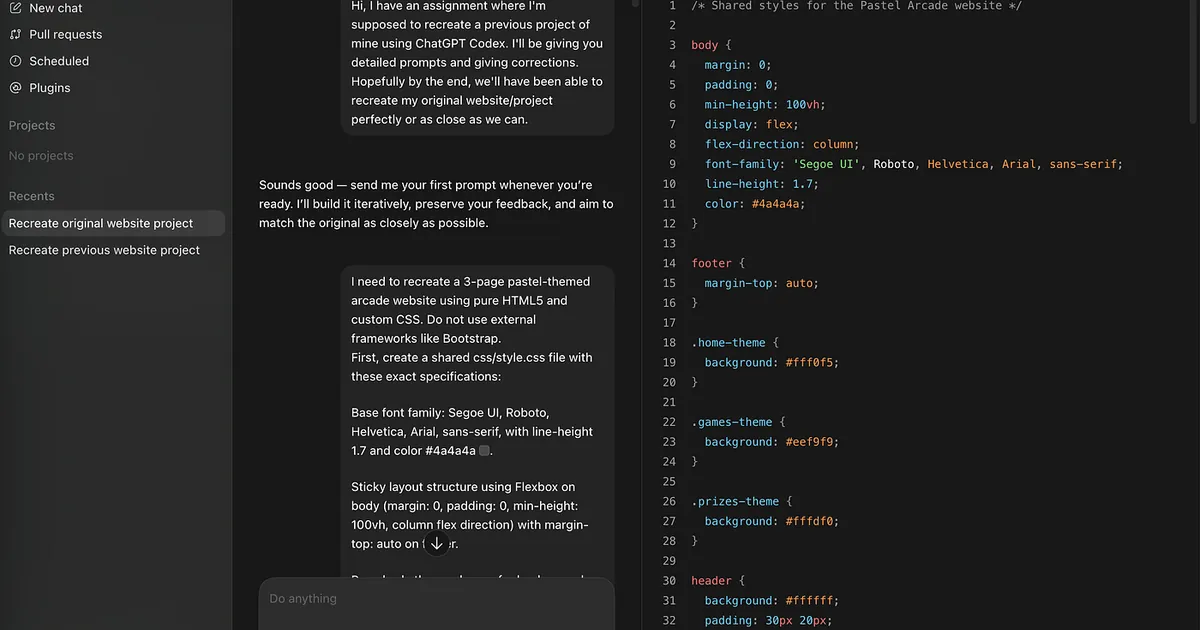
Task: Click '.games-theme {' selector line
Action: pos(738,422)
